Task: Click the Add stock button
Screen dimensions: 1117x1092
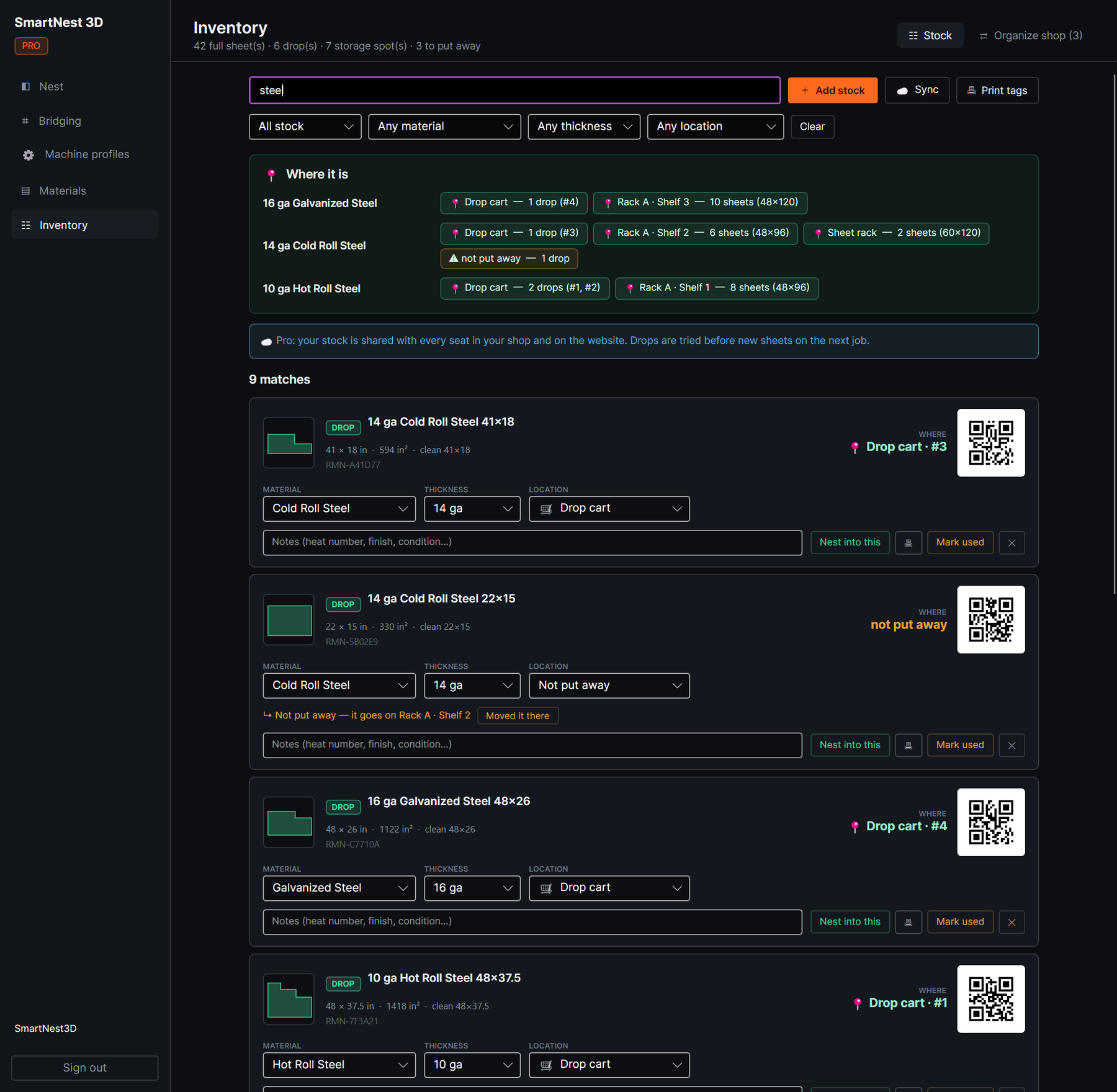Action: coord(833,91)
